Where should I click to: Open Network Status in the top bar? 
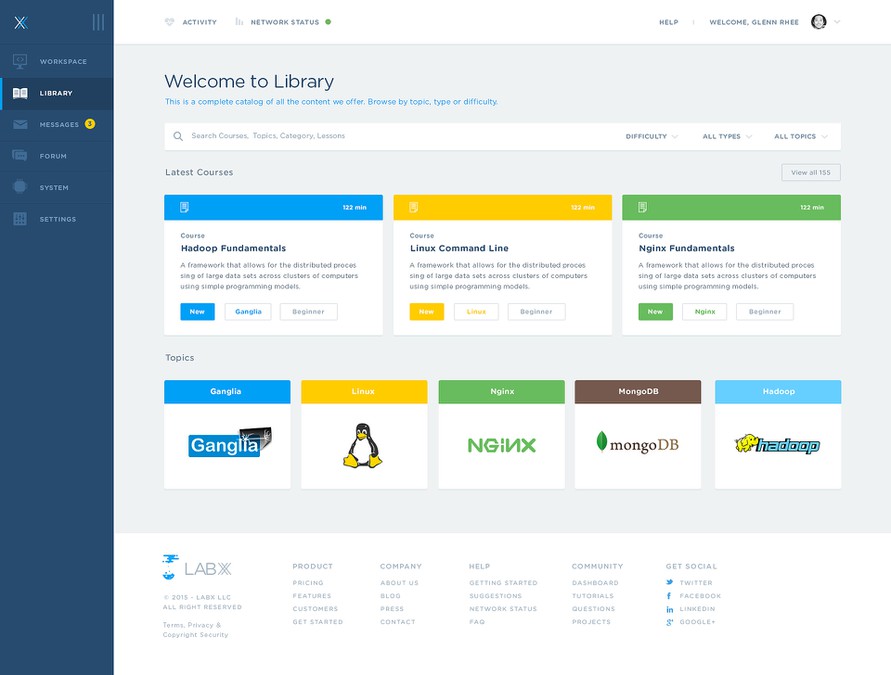tap(284, 22)
